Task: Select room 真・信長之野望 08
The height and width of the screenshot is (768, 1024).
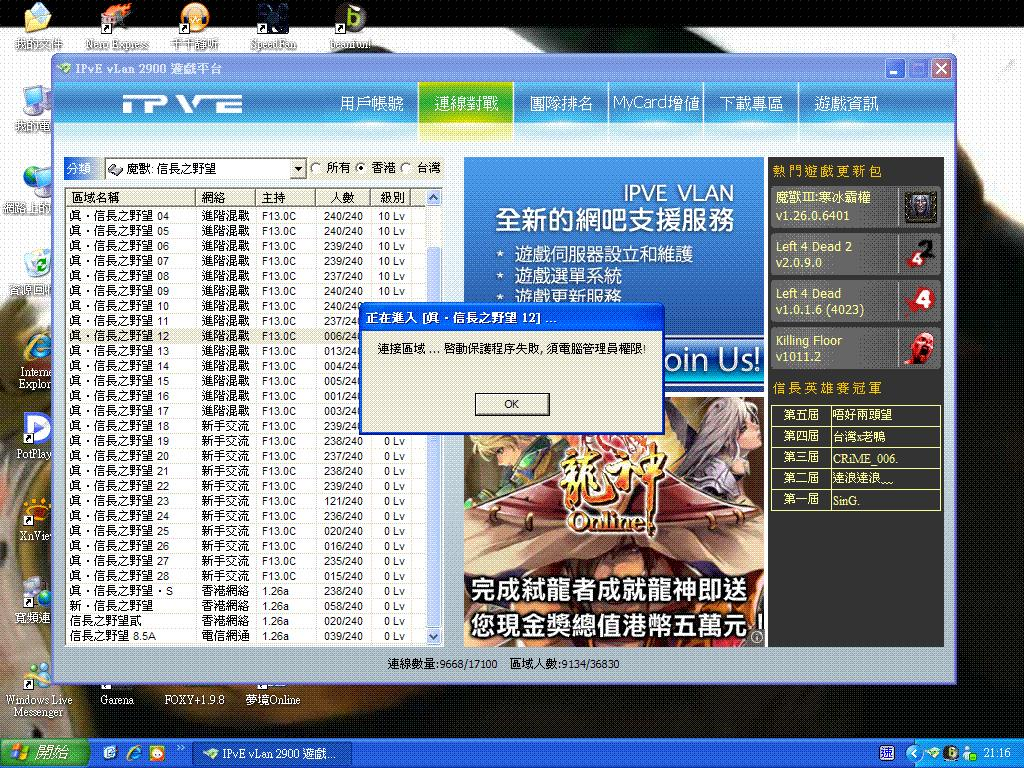Action: (246, 276)
